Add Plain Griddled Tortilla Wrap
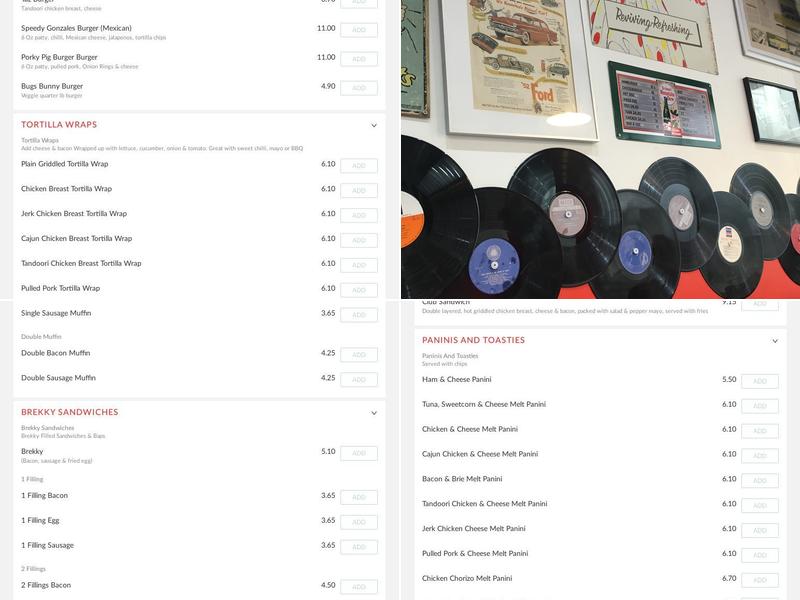800x600 pixels. (359, 166)
